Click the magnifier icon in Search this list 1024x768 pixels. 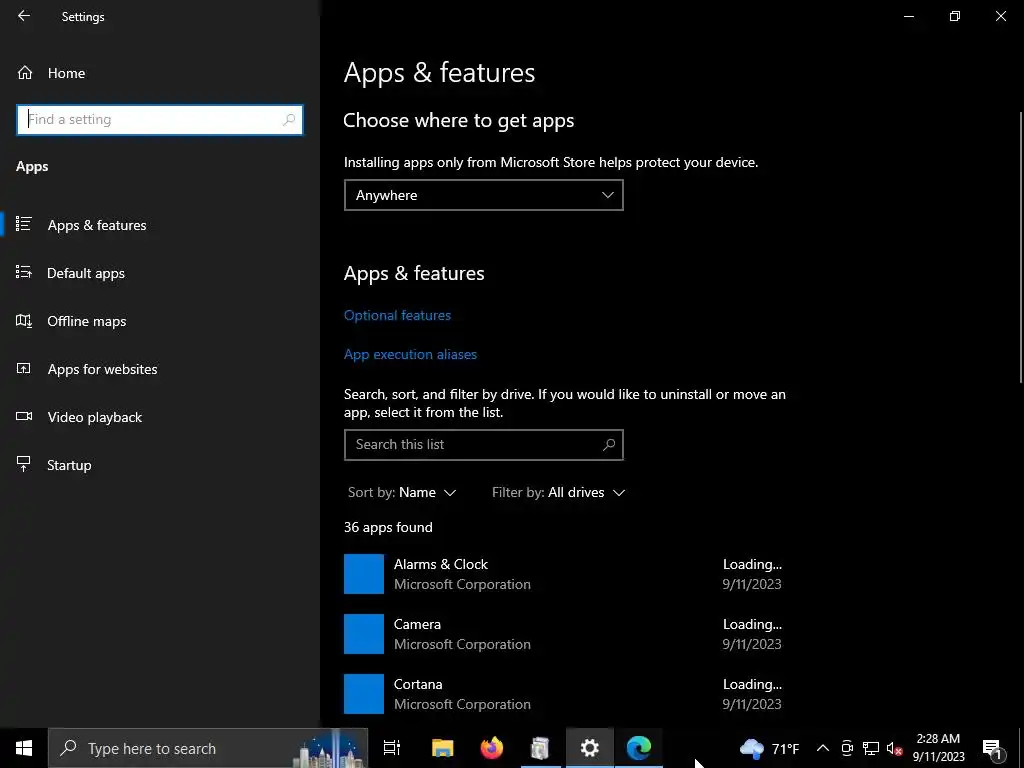(x=609, y=445)
